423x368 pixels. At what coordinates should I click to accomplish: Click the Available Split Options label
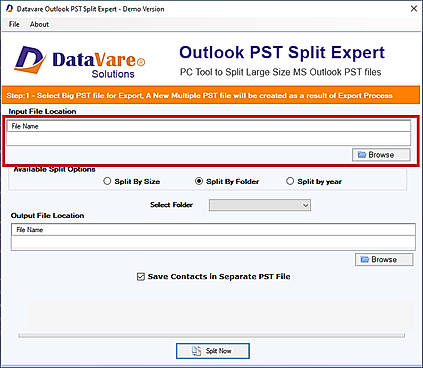click(x=54, y=169)
